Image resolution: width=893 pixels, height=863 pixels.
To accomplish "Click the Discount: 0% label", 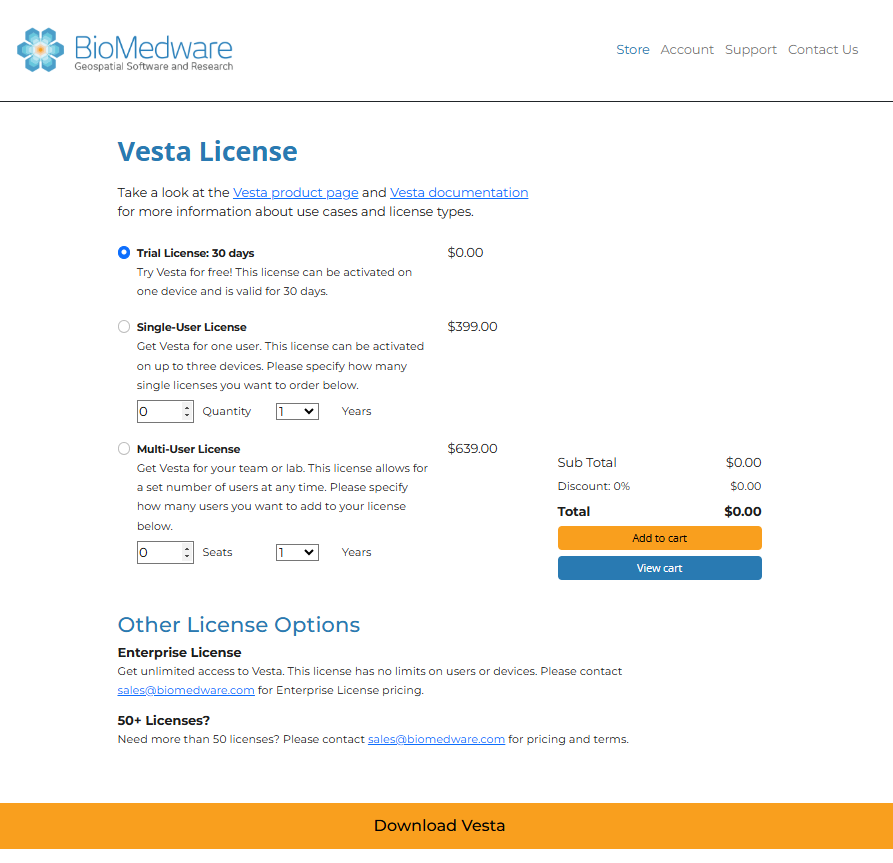I will point(593,486).
